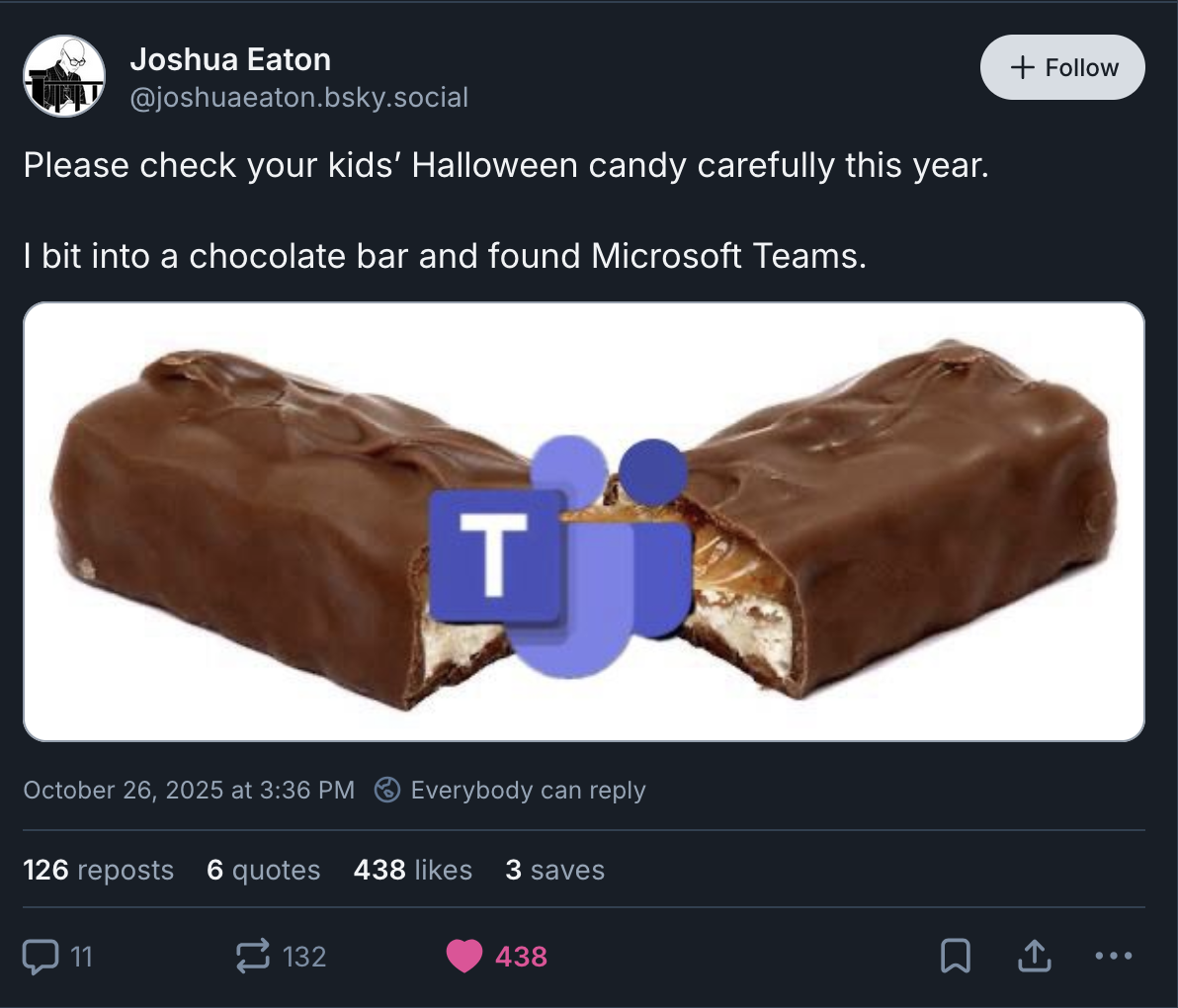Click the heart icon to unlike the post
Image resolution: width=1178 pixels, height=1008 pixels.
(464, 956)
